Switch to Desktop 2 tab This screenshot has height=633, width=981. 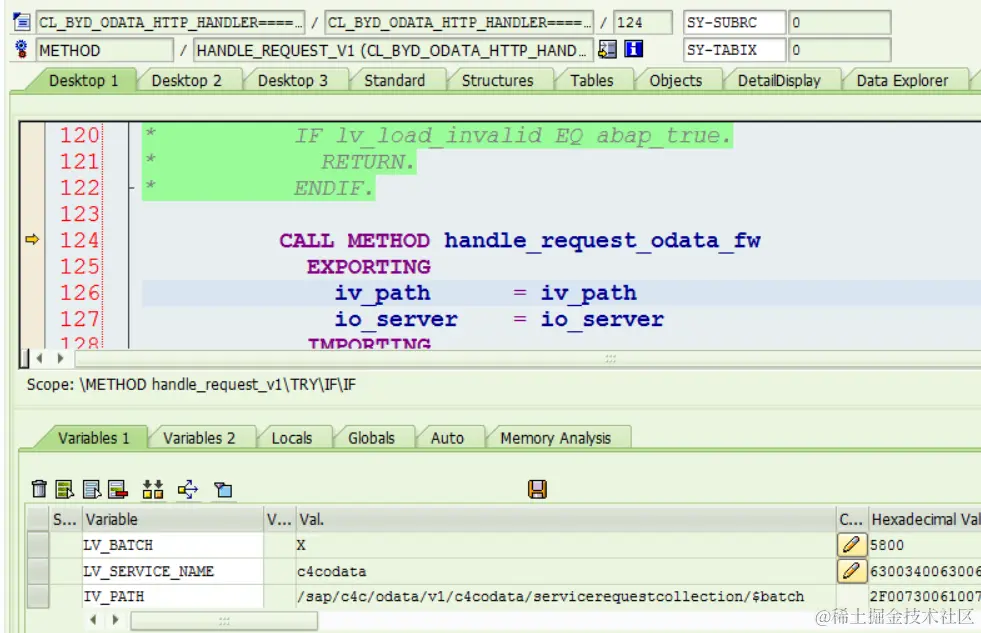pyautogui.click(x=186, y=81)
